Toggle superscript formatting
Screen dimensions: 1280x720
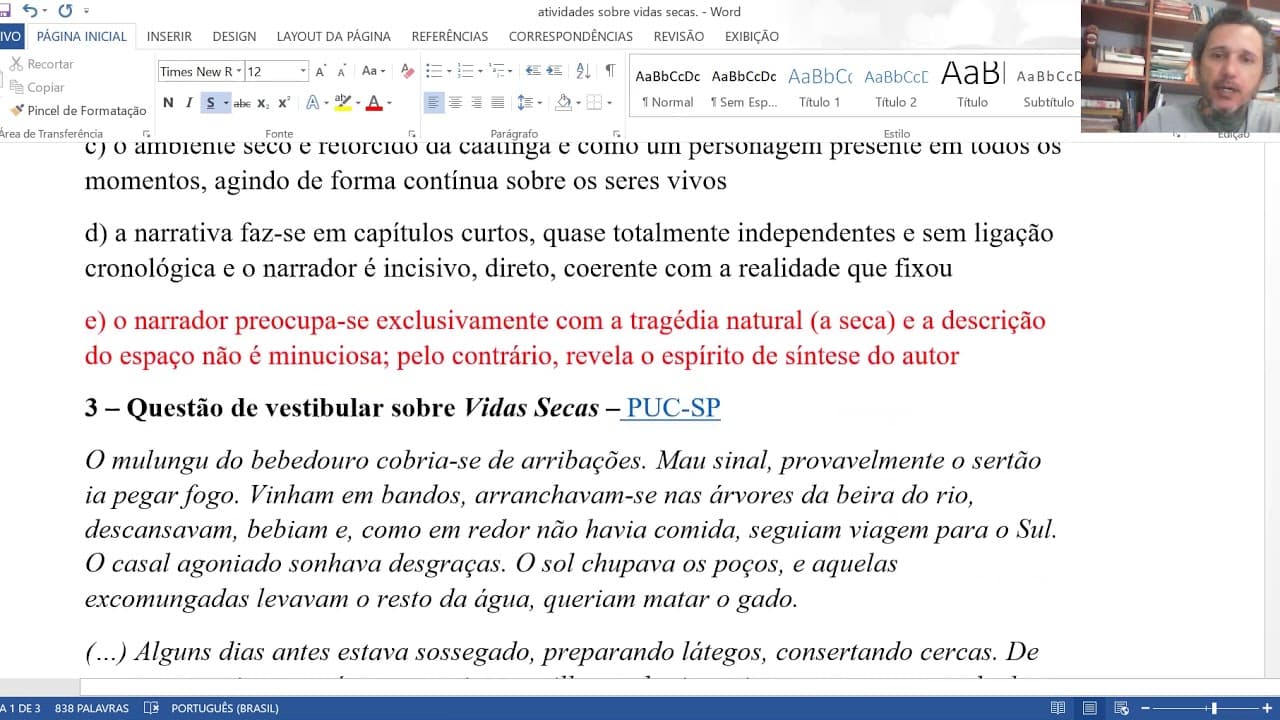(284, 103)
